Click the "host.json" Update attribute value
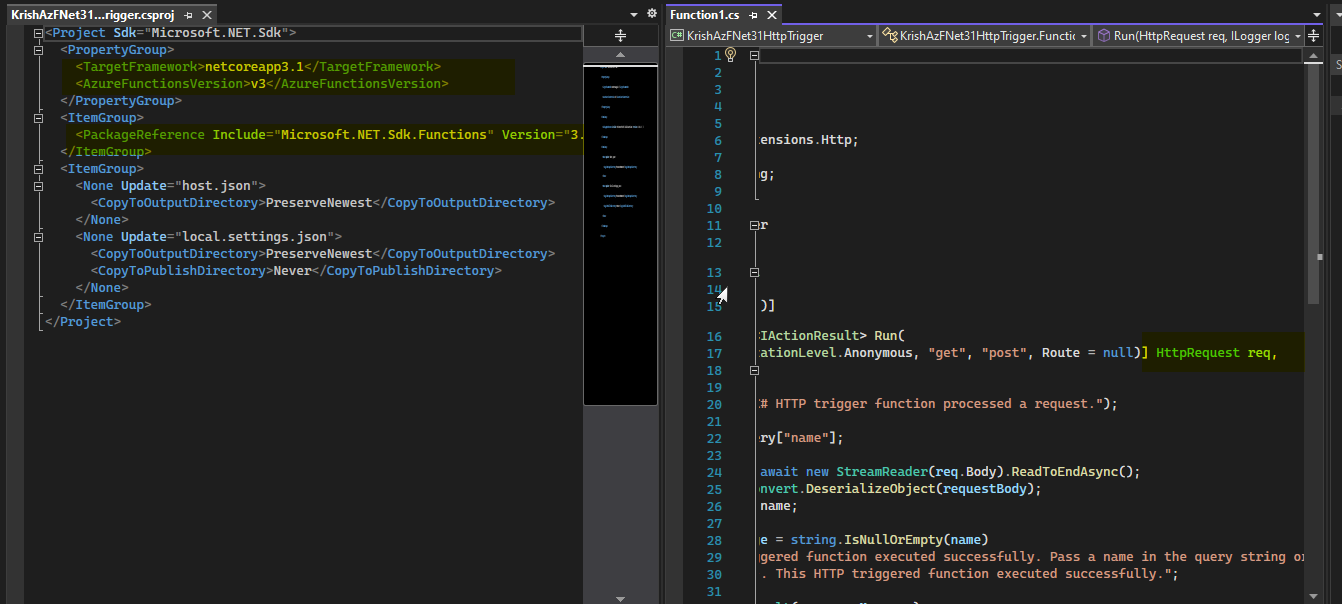The image size is (1342, 604). tap(220, 186)
